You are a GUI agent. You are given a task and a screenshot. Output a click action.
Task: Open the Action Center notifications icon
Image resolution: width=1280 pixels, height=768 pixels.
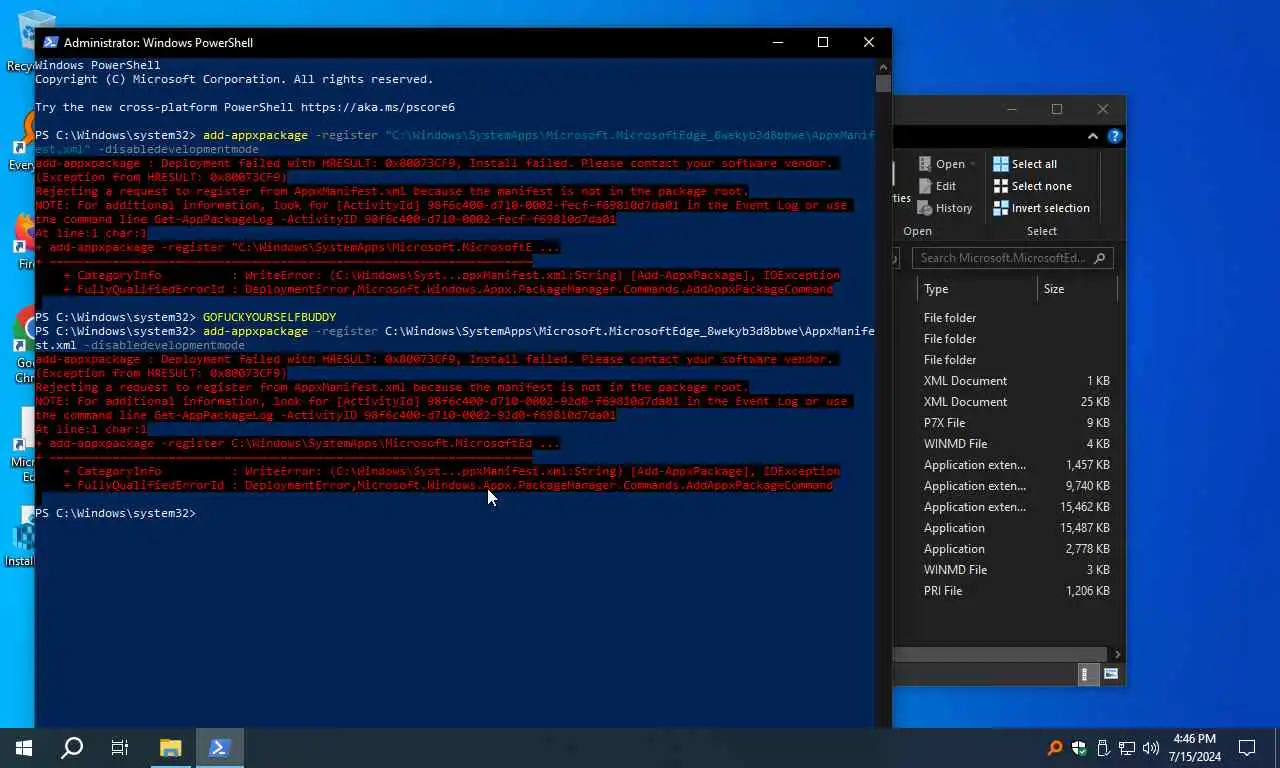(x=1247, y=747)
